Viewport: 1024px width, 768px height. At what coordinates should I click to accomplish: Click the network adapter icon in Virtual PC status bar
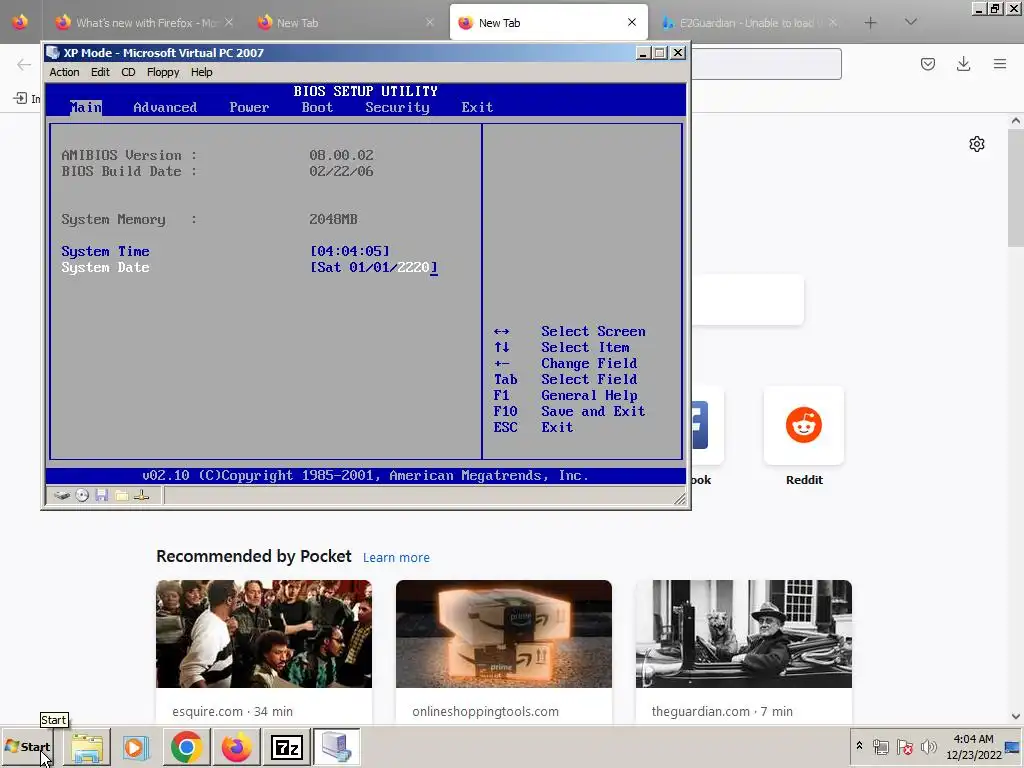point(142,496)
